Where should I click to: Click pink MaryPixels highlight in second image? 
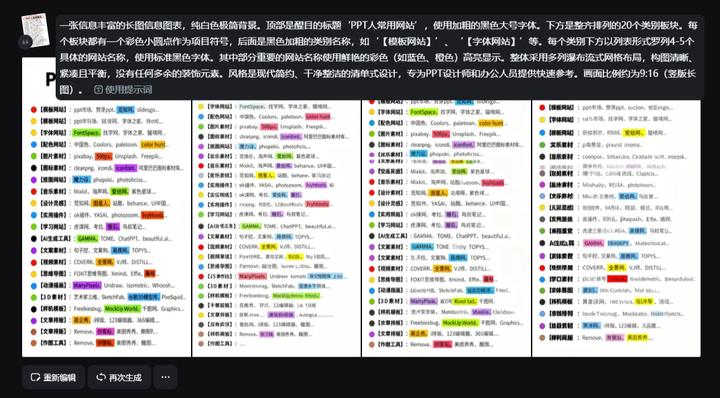[x=252, y=276]
